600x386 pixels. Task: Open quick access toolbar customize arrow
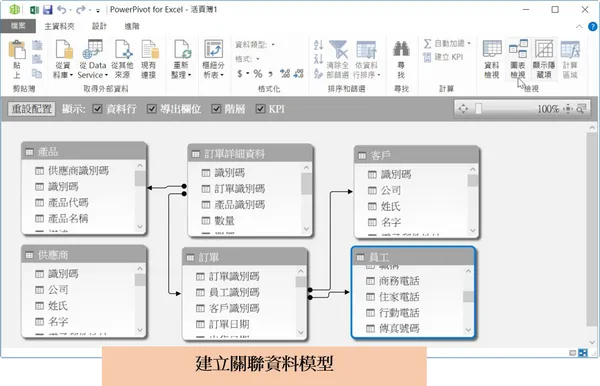pos(98,10)
